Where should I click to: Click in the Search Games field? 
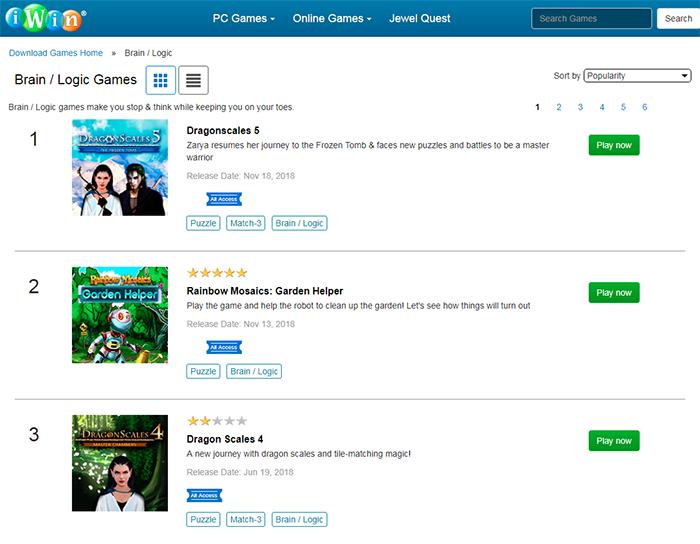tap(592, 18)
